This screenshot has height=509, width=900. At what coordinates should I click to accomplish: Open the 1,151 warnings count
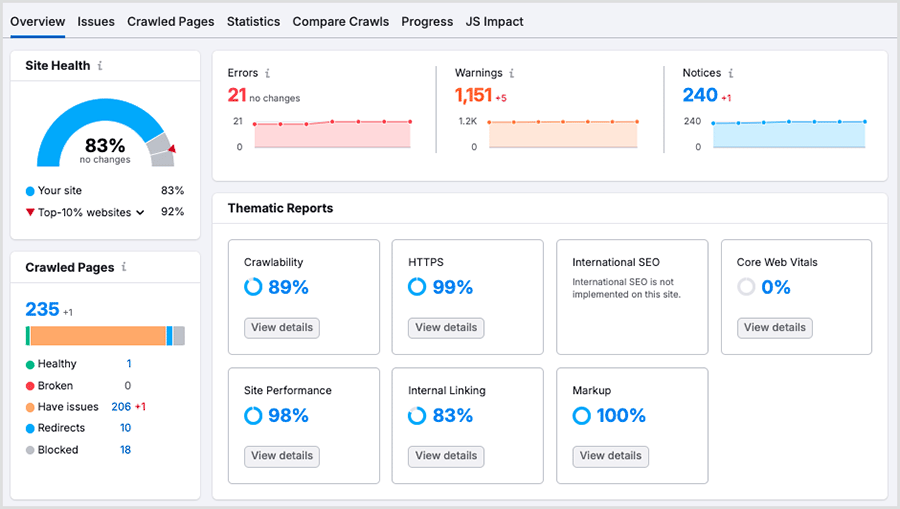point(474,95)
